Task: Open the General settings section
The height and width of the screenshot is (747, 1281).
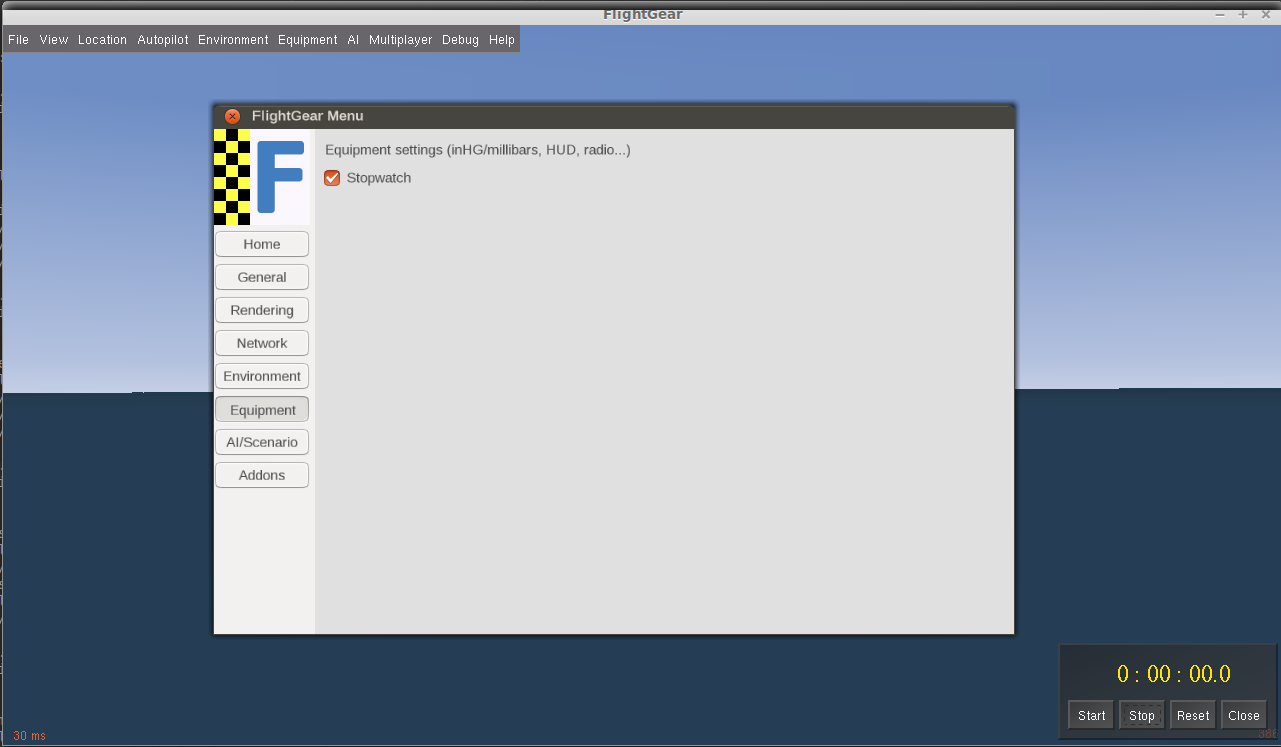Action: tap(262, 277)
